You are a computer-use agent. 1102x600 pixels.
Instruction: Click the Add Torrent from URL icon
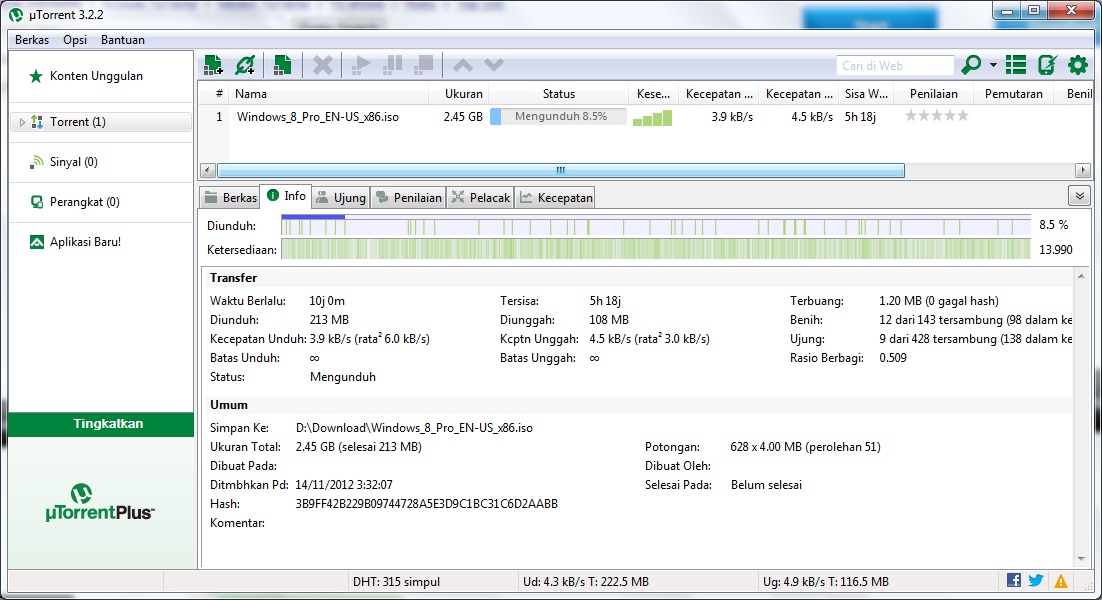[x=245, y=65]
